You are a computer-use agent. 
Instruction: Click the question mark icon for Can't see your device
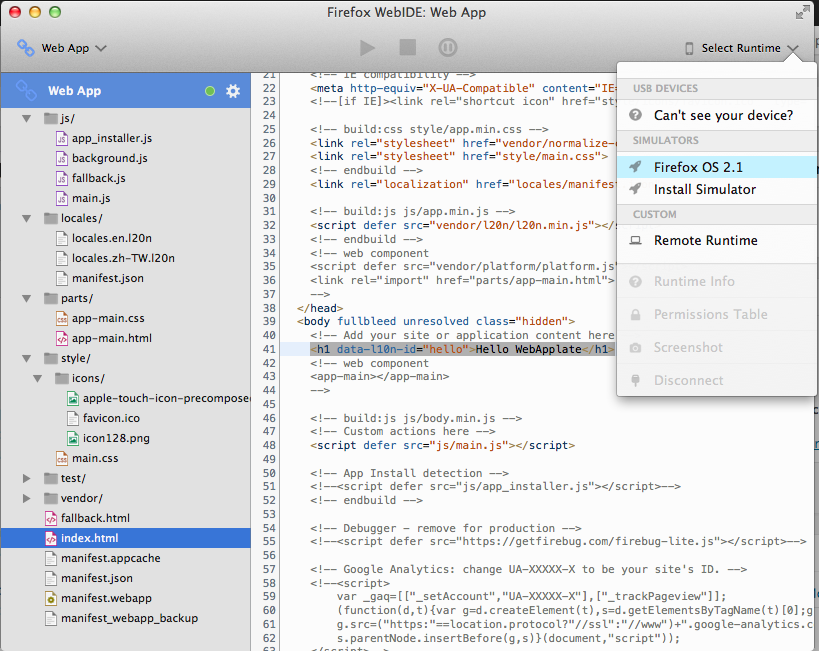(x=635, y=115)
